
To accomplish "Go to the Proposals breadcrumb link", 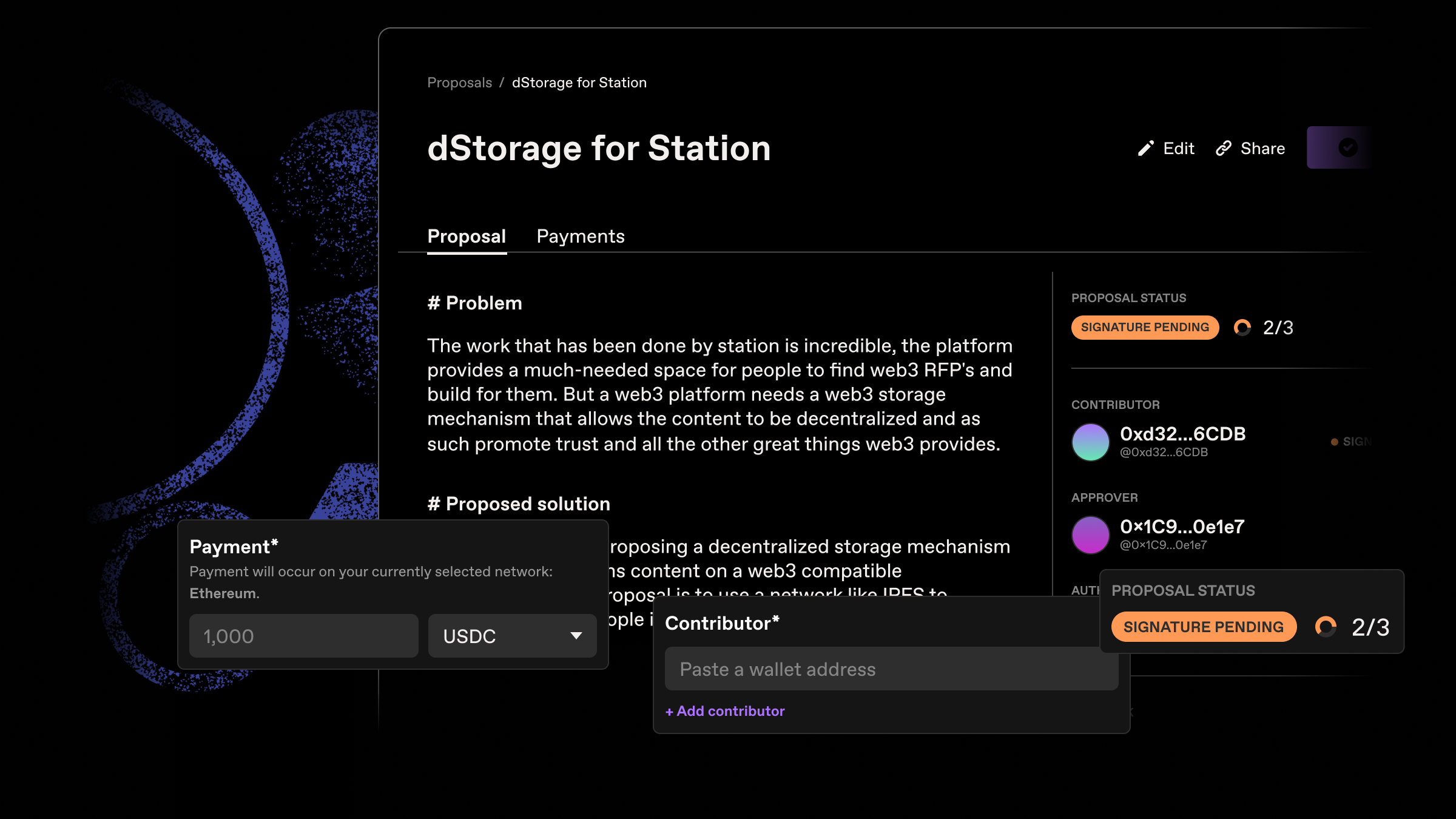I will point(459,83).
